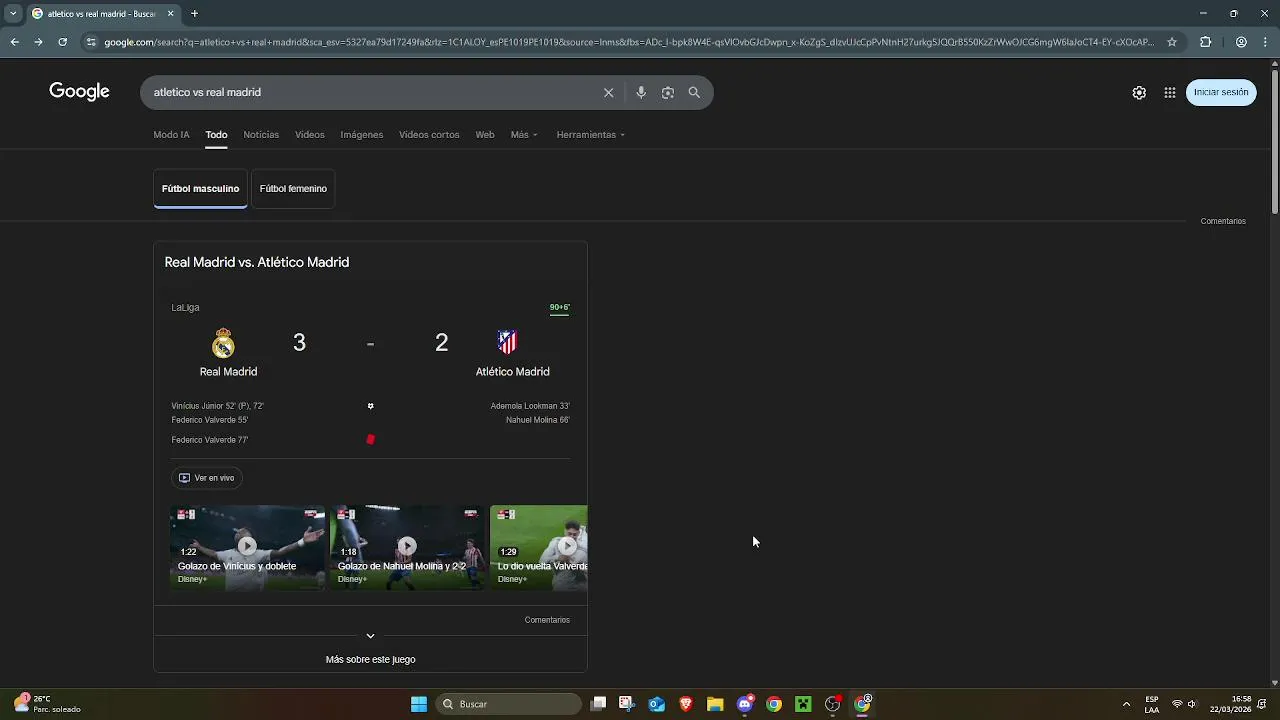View site information icon in address bar
Image resolution: width=1280 pixels, height=720 pixels.
point(91,42)
